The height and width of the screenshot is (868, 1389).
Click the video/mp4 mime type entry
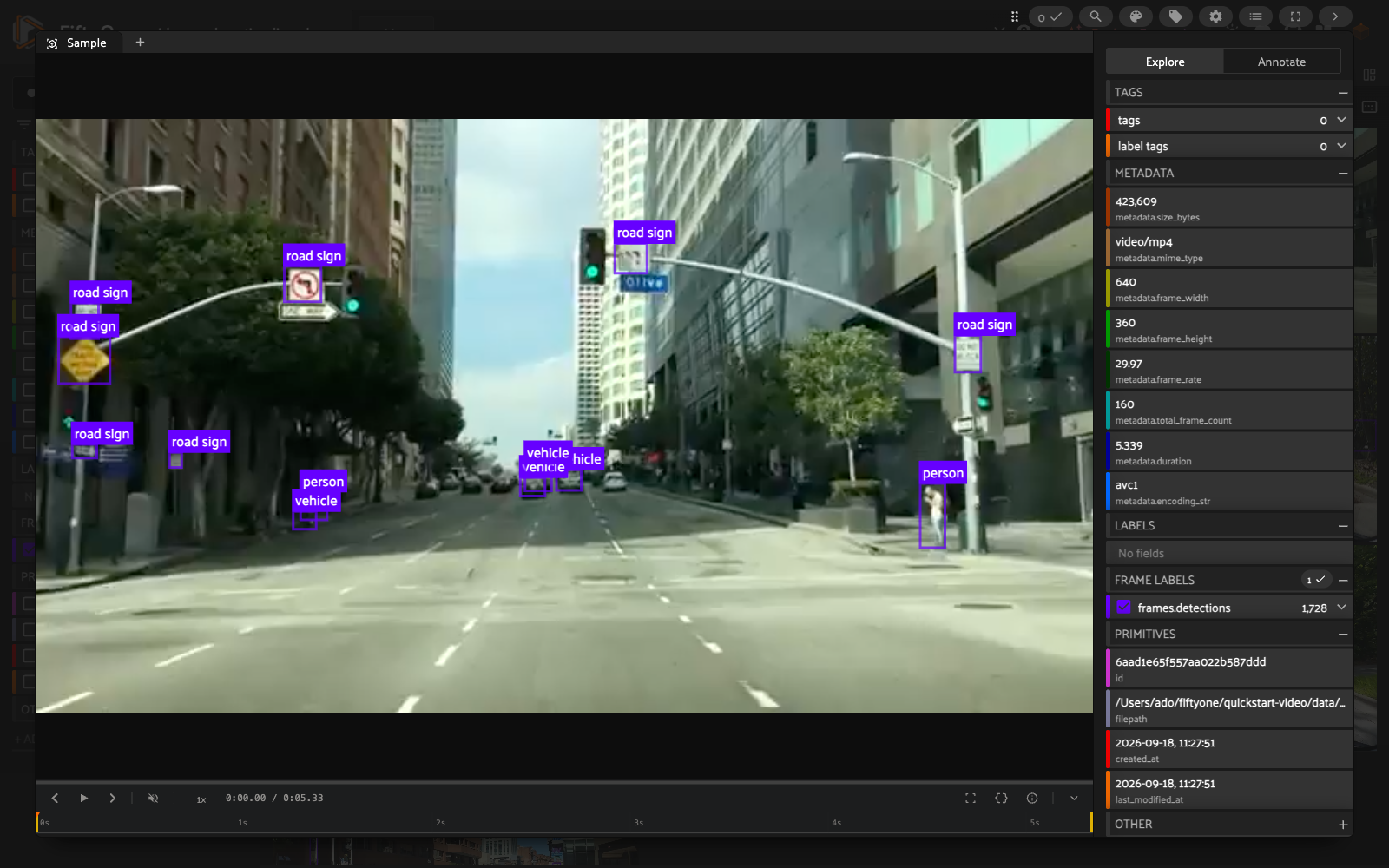click(1229, 247)
